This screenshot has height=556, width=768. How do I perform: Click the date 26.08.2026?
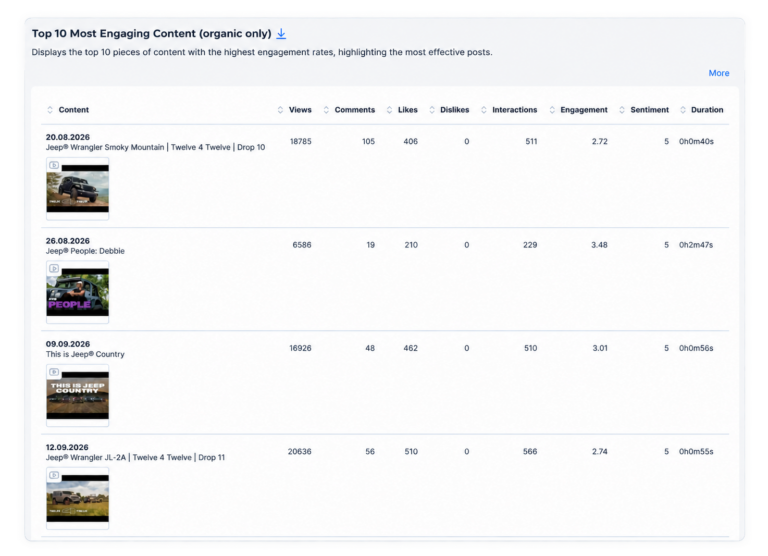[x=68, y=241]
